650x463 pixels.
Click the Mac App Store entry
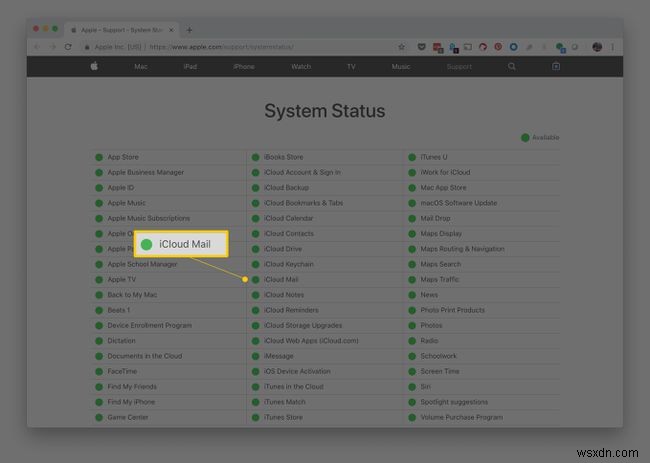point(444,188)
